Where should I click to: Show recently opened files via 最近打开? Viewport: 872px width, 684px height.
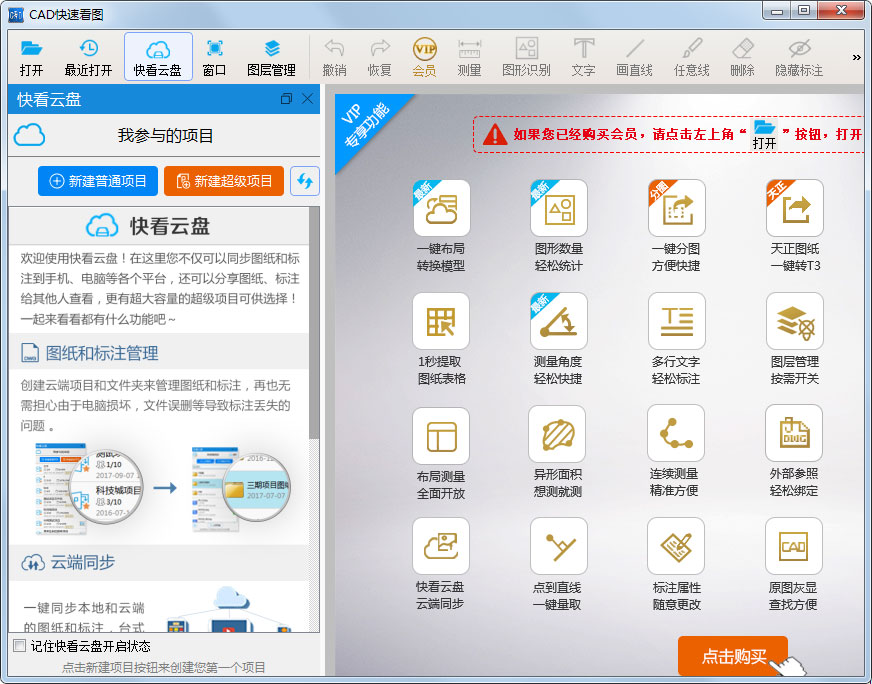88,57
